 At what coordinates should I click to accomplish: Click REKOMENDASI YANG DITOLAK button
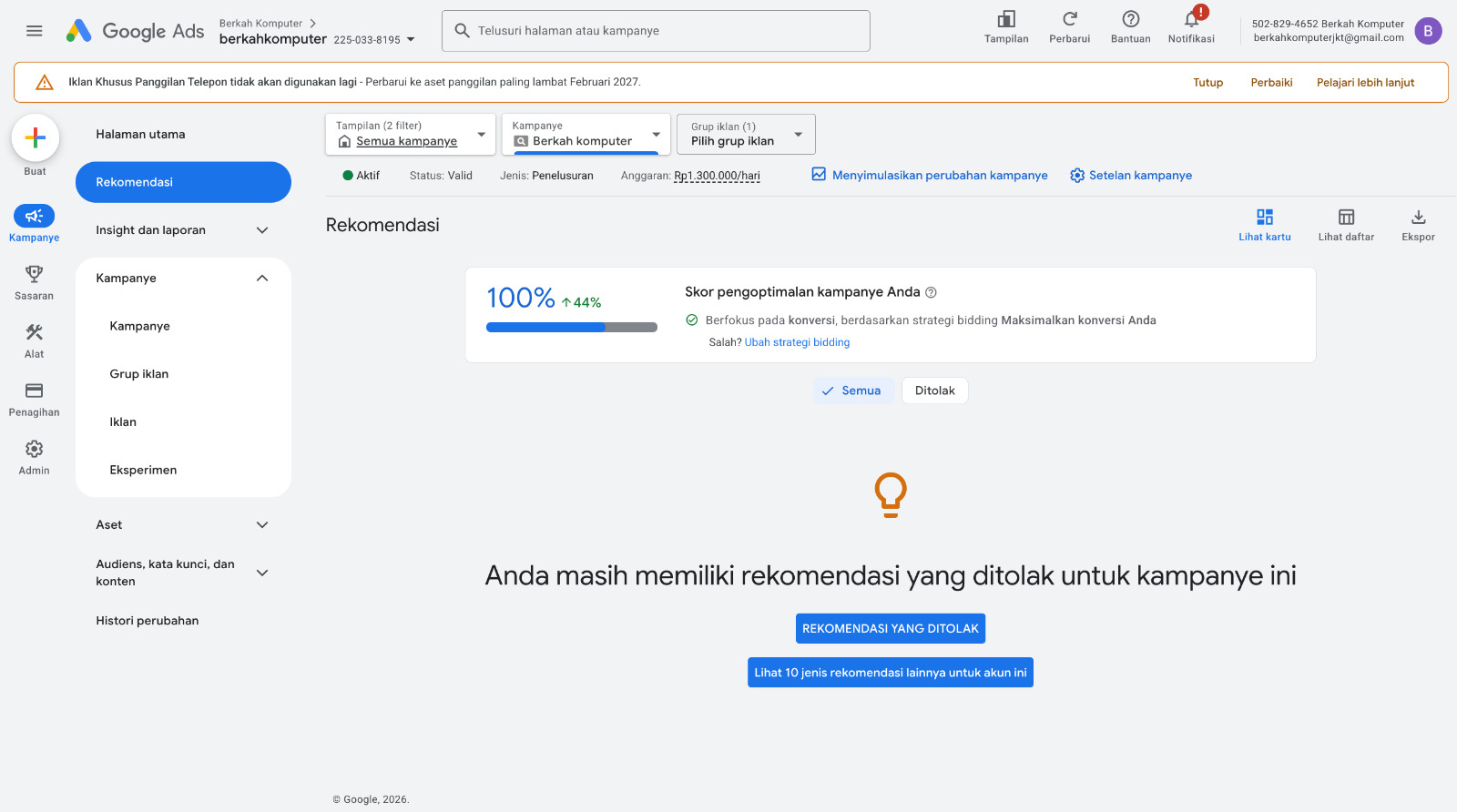click(x=891, y=628)
